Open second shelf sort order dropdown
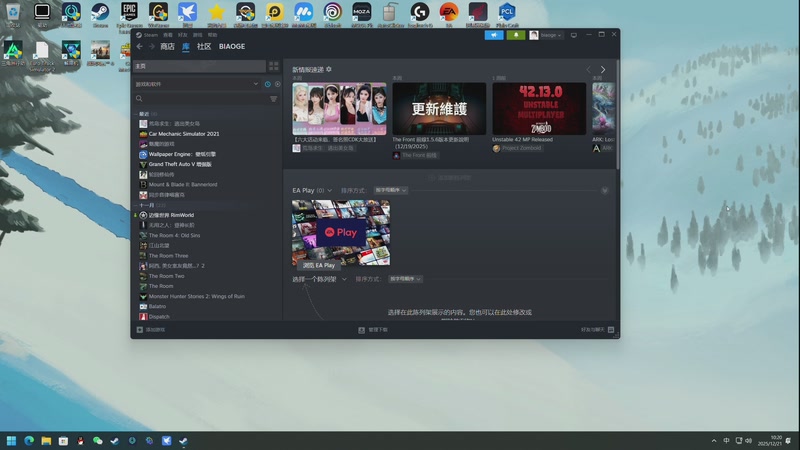Screen dimensions: 800x450 point(405,279)
